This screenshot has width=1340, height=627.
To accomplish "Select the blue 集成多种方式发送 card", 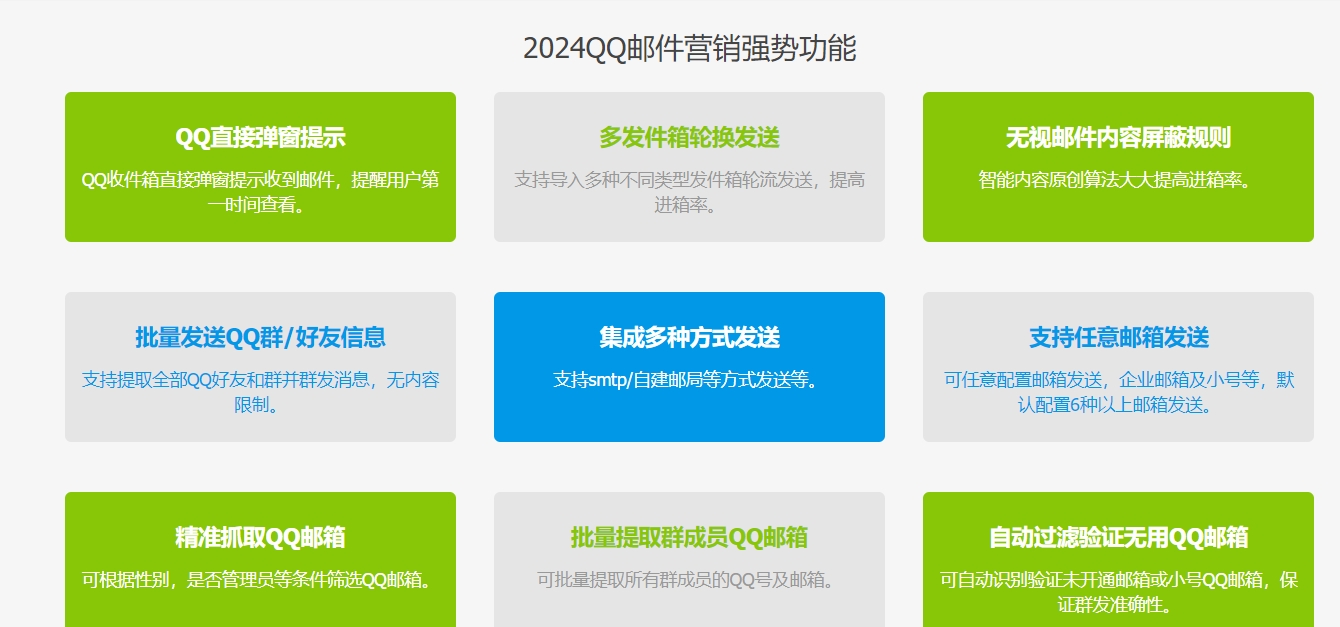I will (x=689, y=367).
